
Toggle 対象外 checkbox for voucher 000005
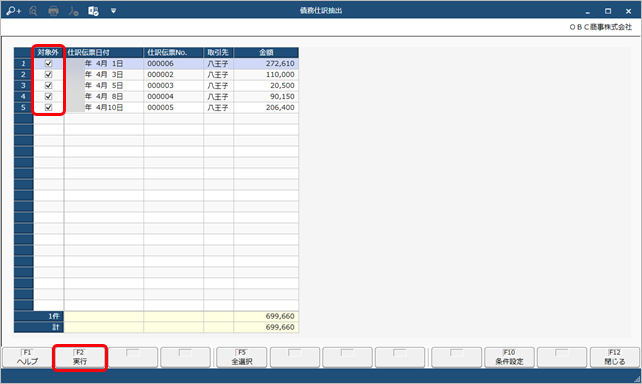(x=48, y=108)
